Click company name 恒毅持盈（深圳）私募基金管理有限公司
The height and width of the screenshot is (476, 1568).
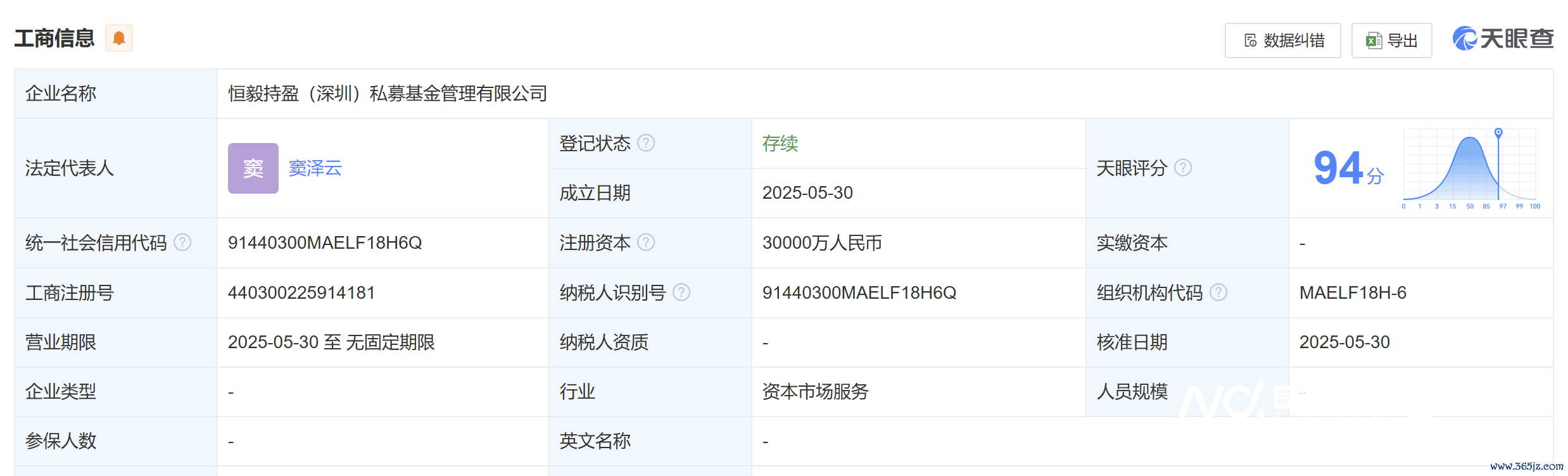(x=388, y=94)
